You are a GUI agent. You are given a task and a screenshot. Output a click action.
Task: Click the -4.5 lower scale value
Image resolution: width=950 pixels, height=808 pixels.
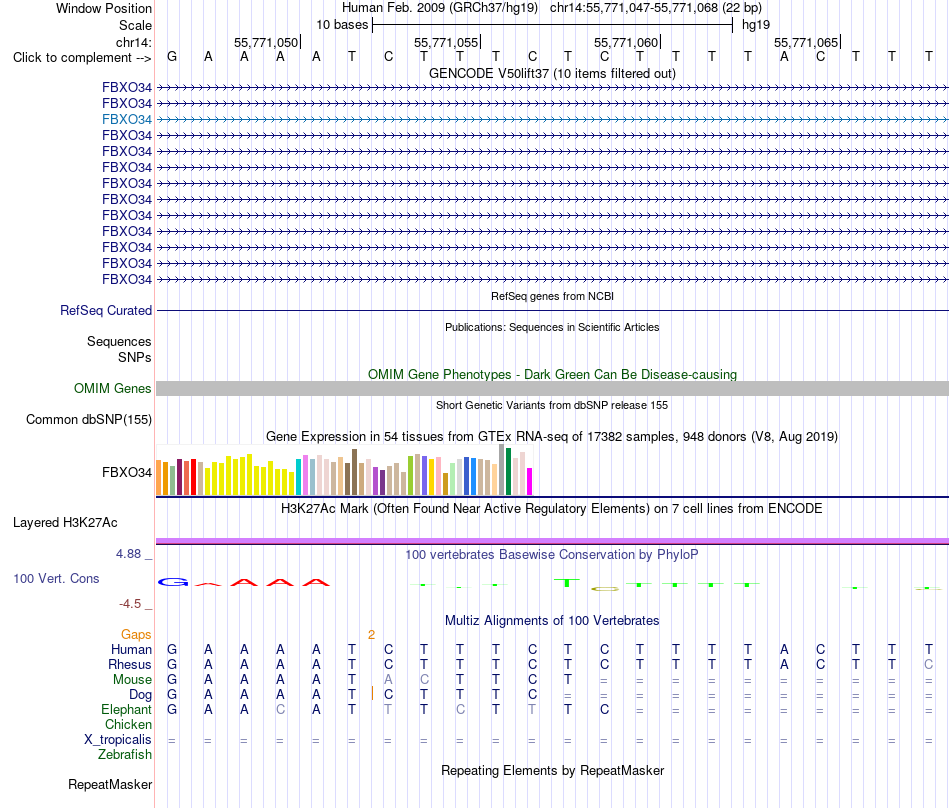(x=130, y=603)
